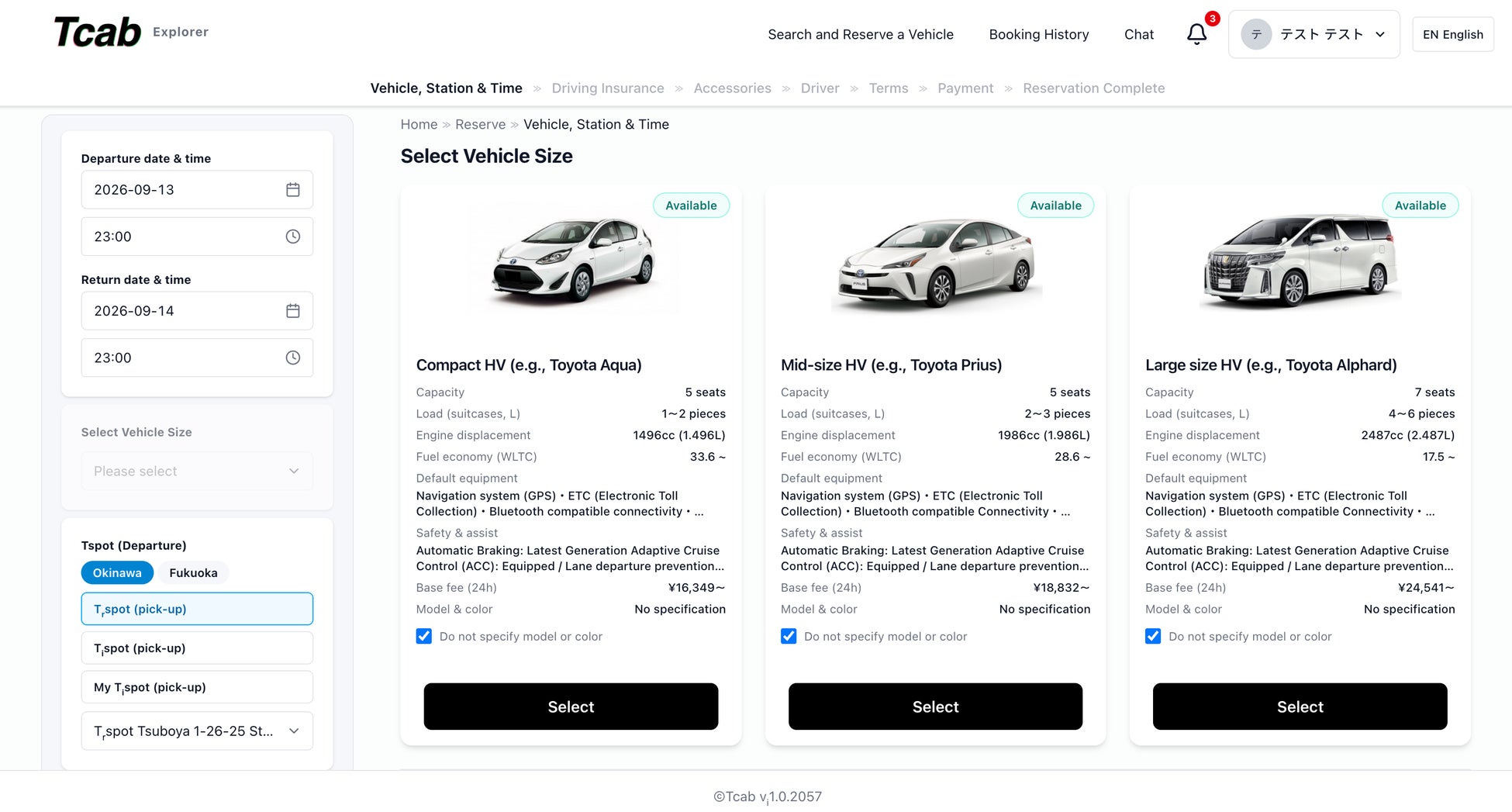
Task: Click the Tcab logo
Action: click(98, 33)
